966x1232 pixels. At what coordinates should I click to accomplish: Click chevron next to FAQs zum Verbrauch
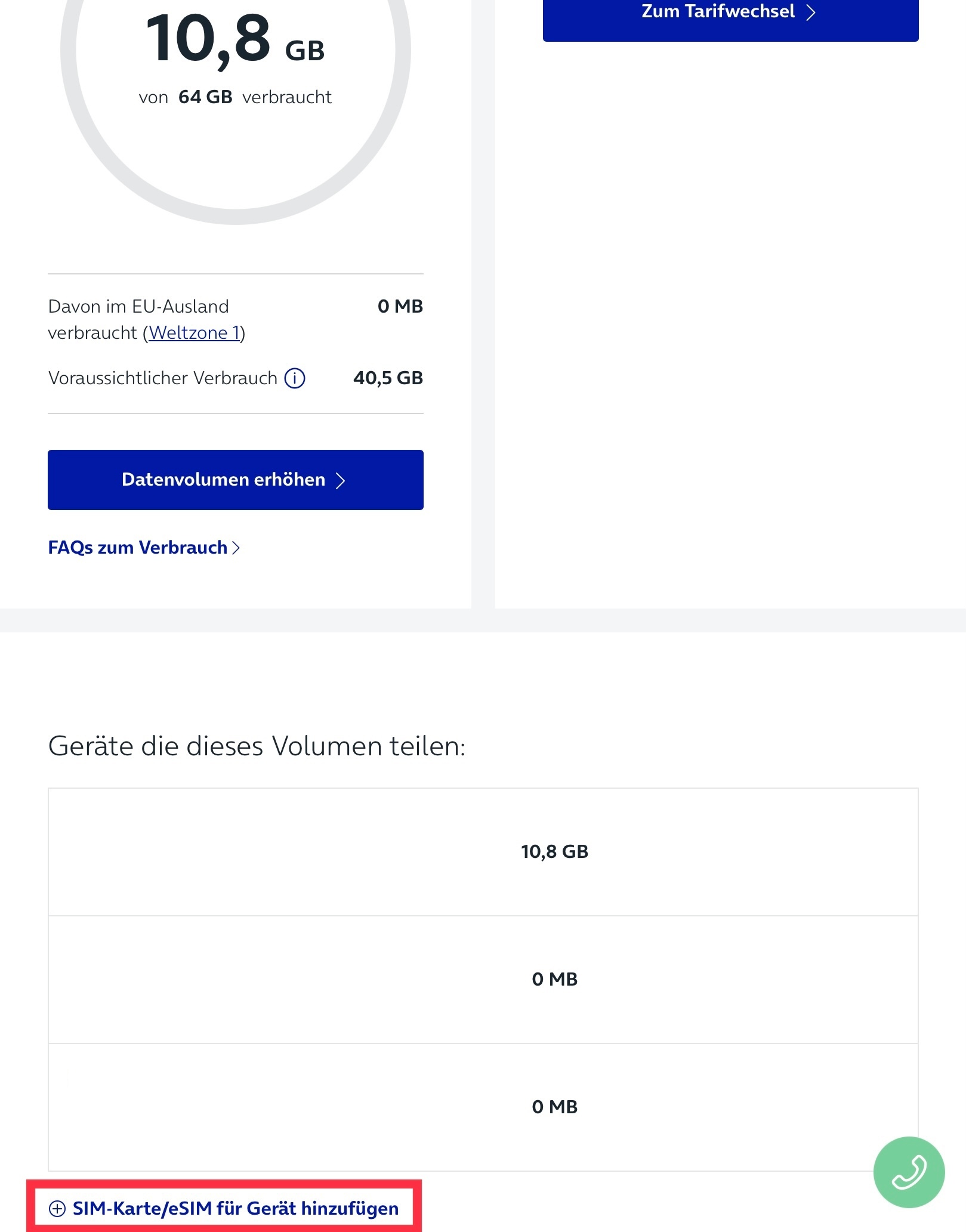point(236,548)
